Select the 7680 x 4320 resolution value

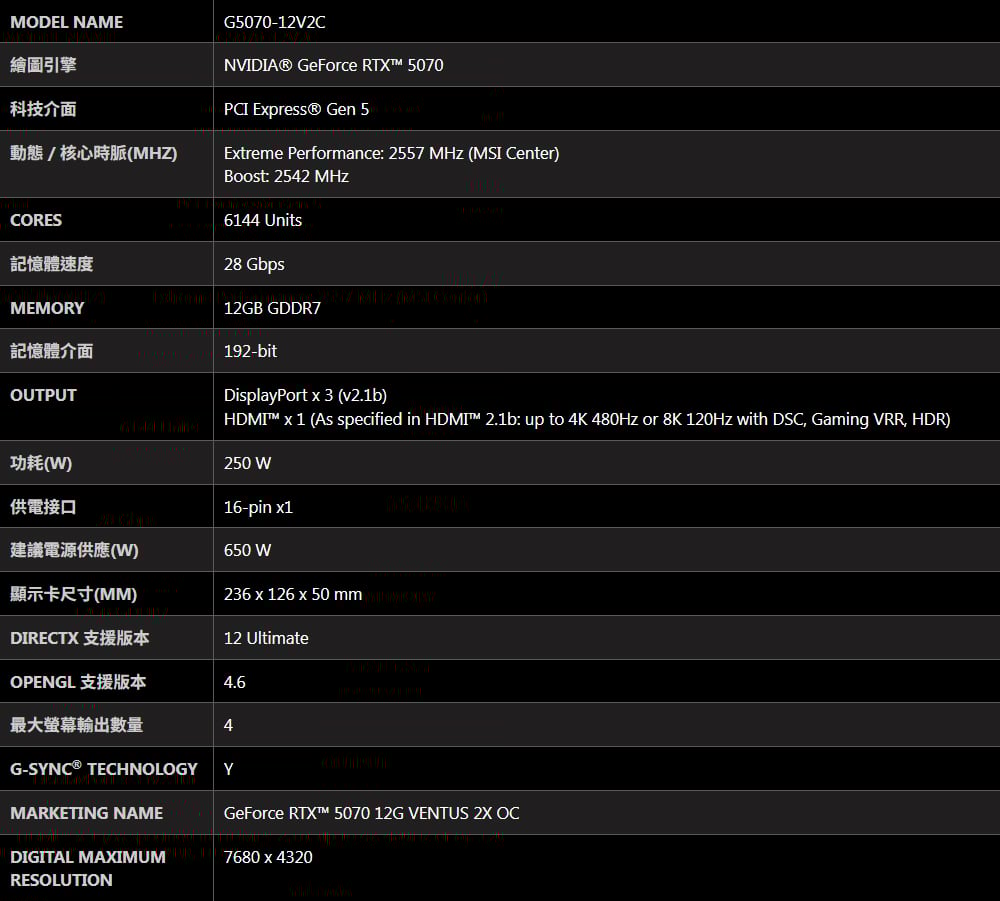point(268,857)
